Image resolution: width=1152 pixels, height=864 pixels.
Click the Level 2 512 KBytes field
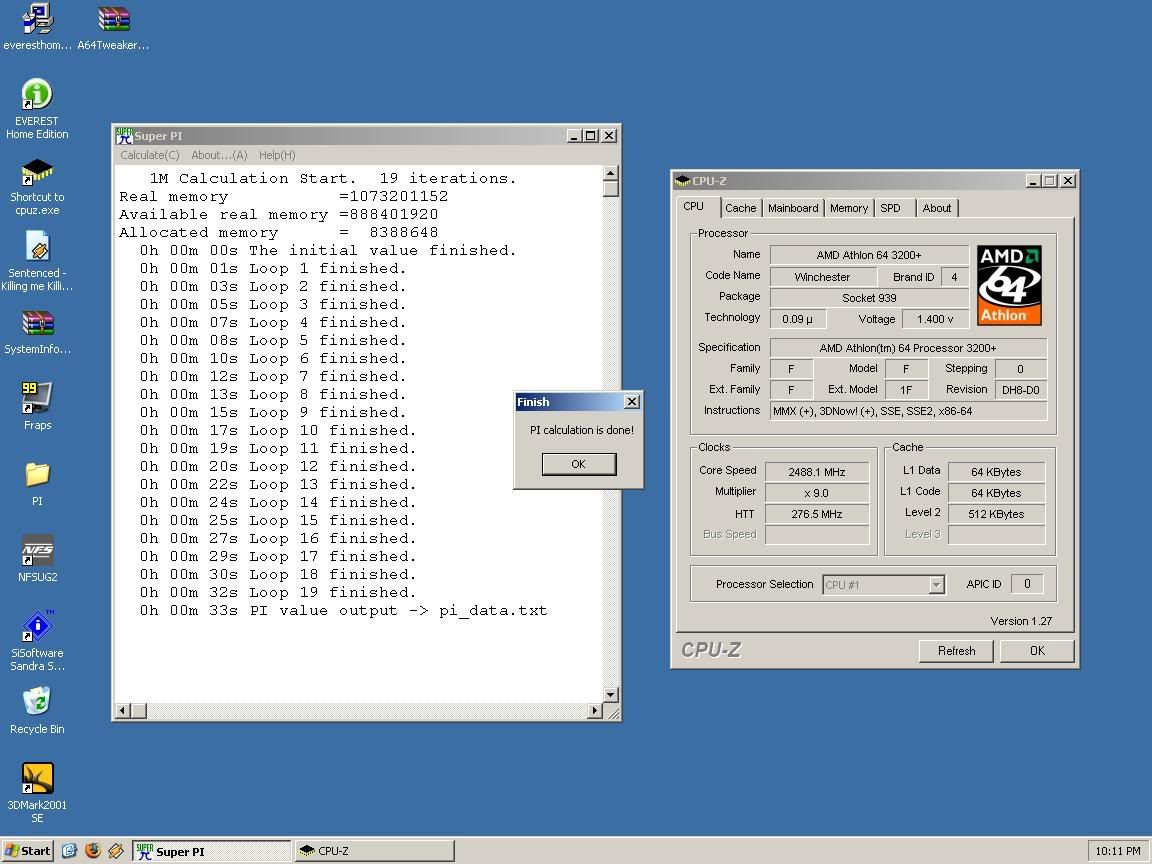[996, 514]
